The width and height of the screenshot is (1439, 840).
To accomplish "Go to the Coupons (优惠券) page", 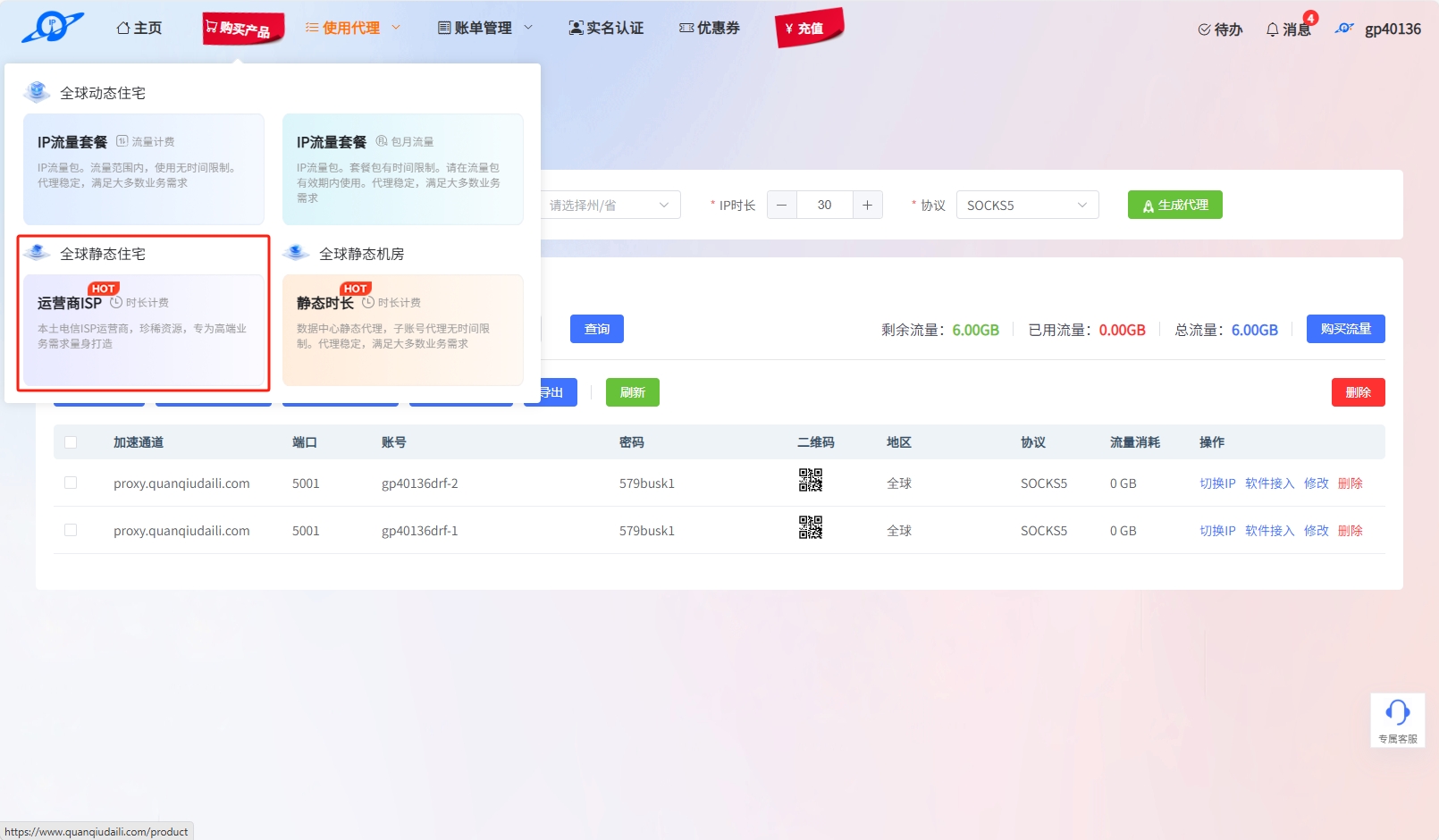I will coord(710,28).
